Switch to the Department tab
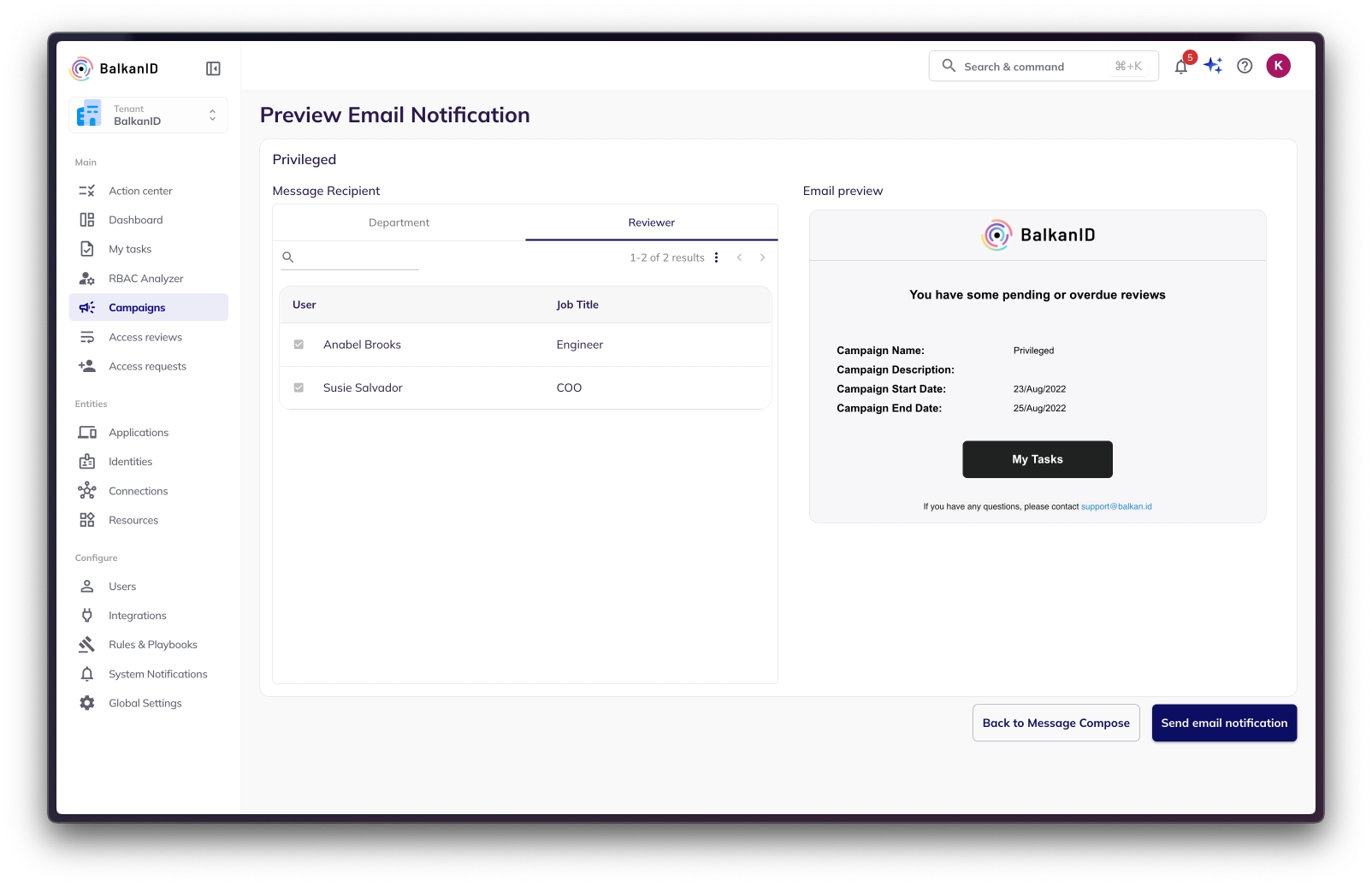 point(399,222)
